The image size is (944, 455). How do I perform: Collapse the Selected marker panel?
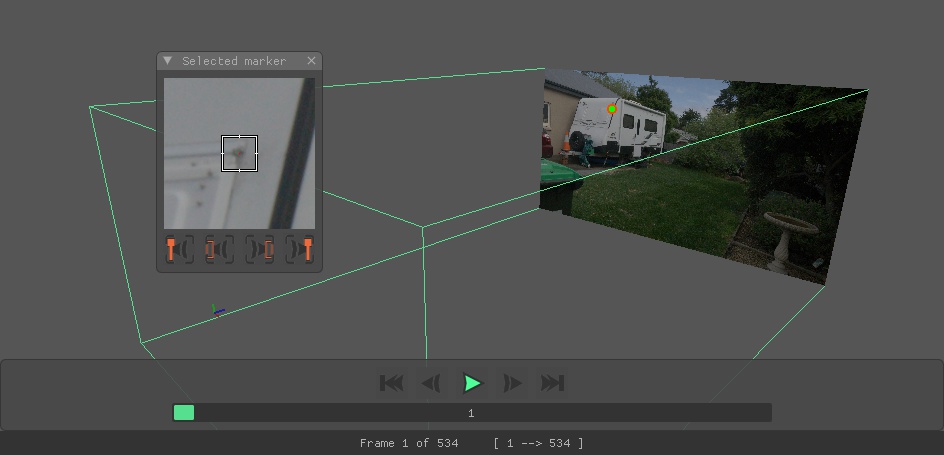(x=168, y=61)
